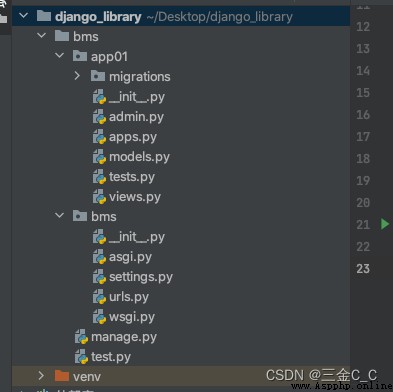Select tests.py in app01
This screenshot has width=393, height=392.
click(x=132, y=177)
